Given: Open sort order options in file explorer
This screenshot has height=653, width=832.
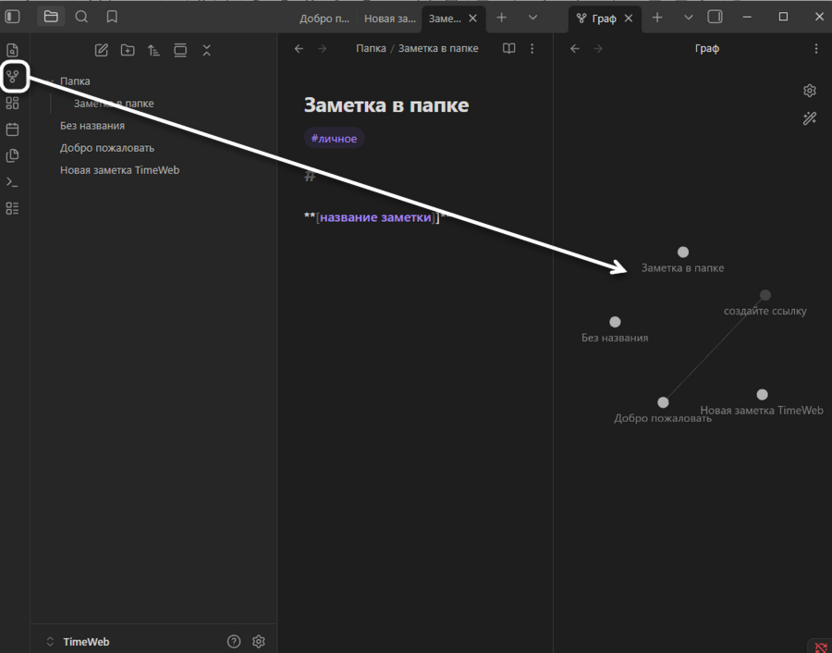Looking at the screenshot, I should (x=154, y=50).
